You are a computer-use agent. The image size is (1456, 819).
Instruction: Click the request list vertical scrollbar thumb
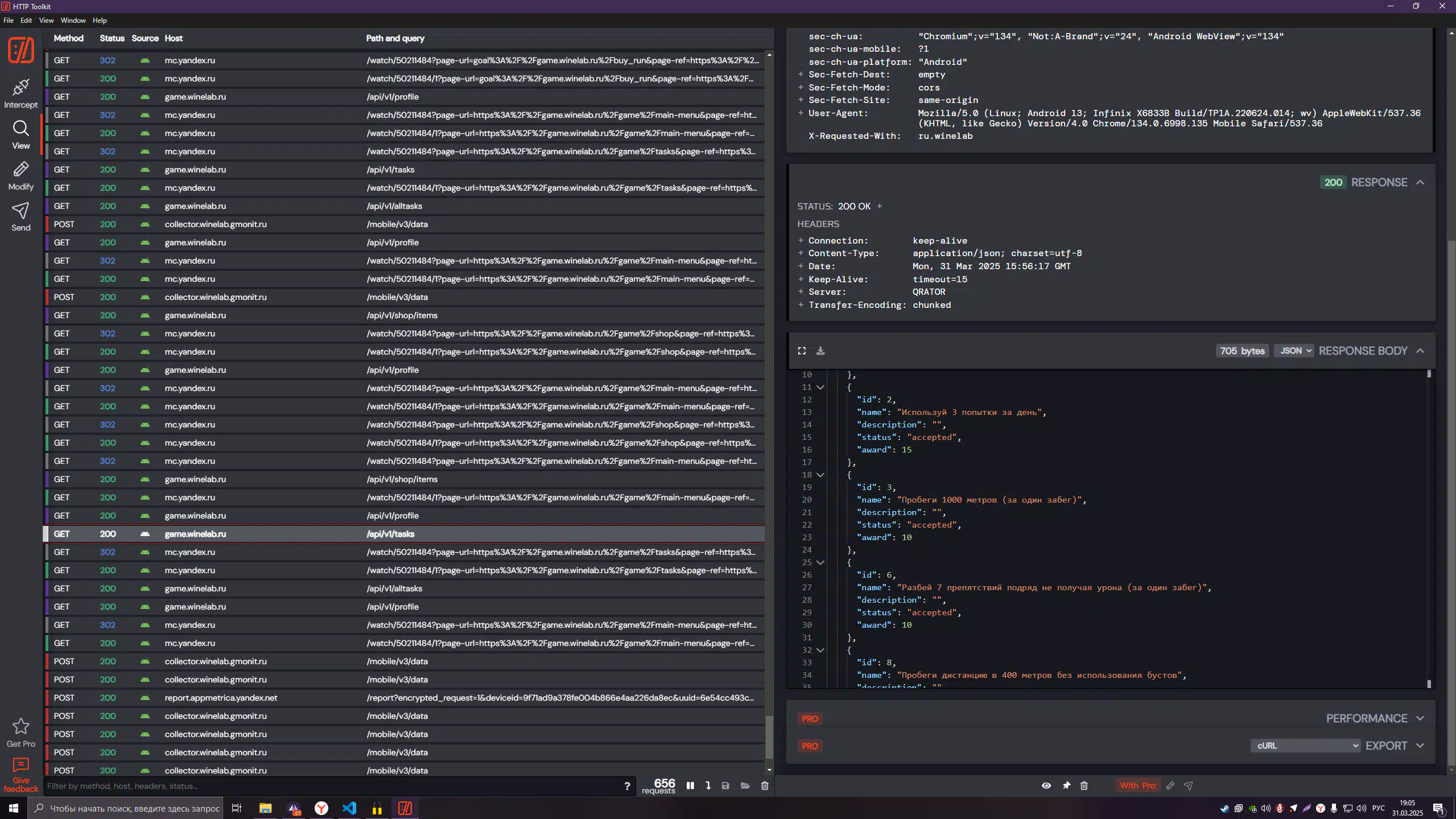click(x=769, y=737)
